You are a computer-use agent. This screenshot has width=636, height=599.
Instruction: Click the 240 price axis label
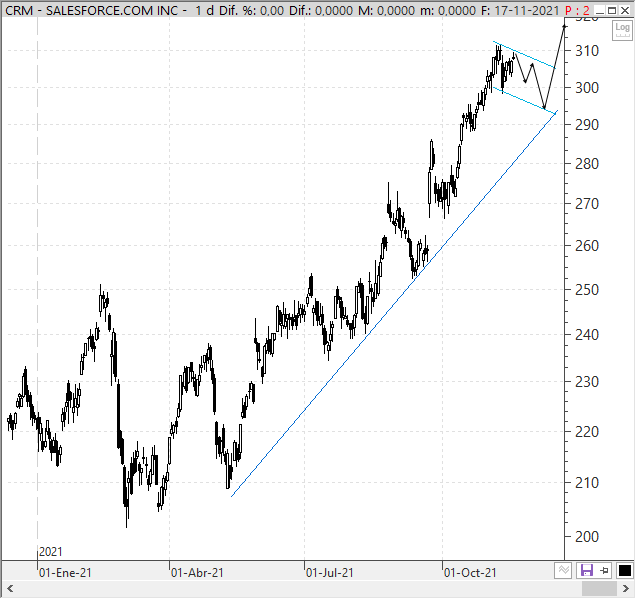587,335
